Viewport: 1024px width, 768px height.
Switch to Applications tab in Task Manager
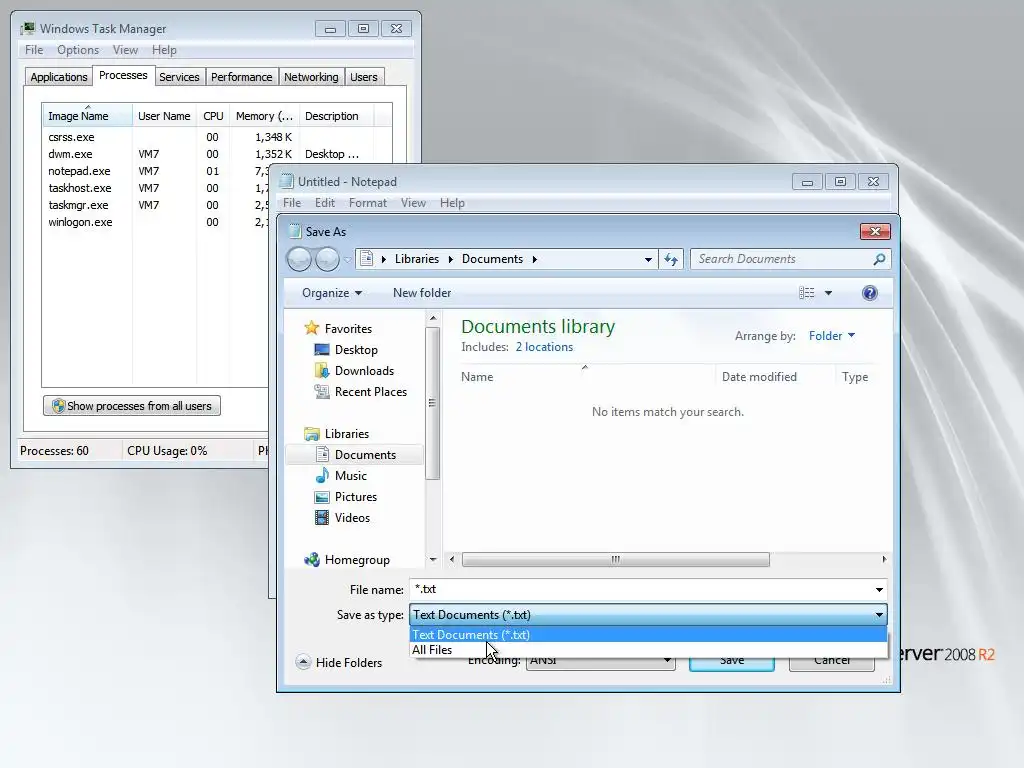pos(59,77)
